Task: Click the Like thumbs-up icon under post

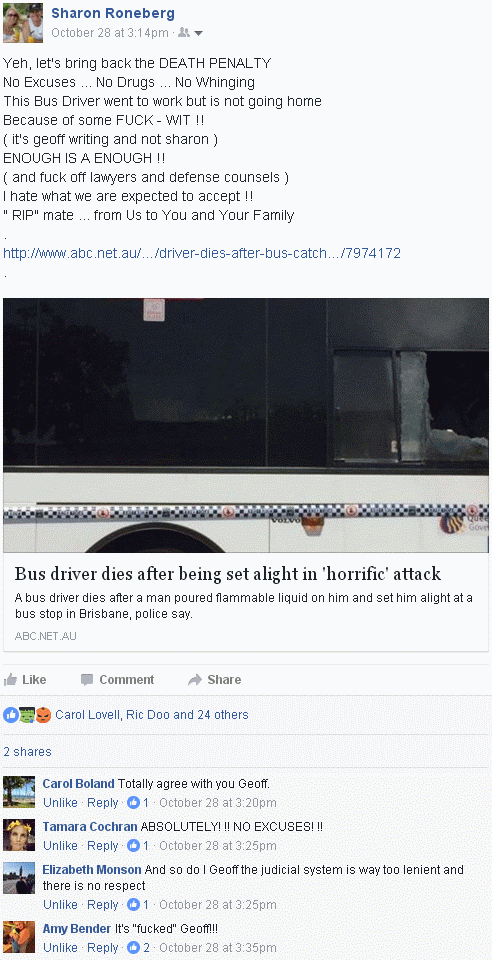Action: (10, 680)
